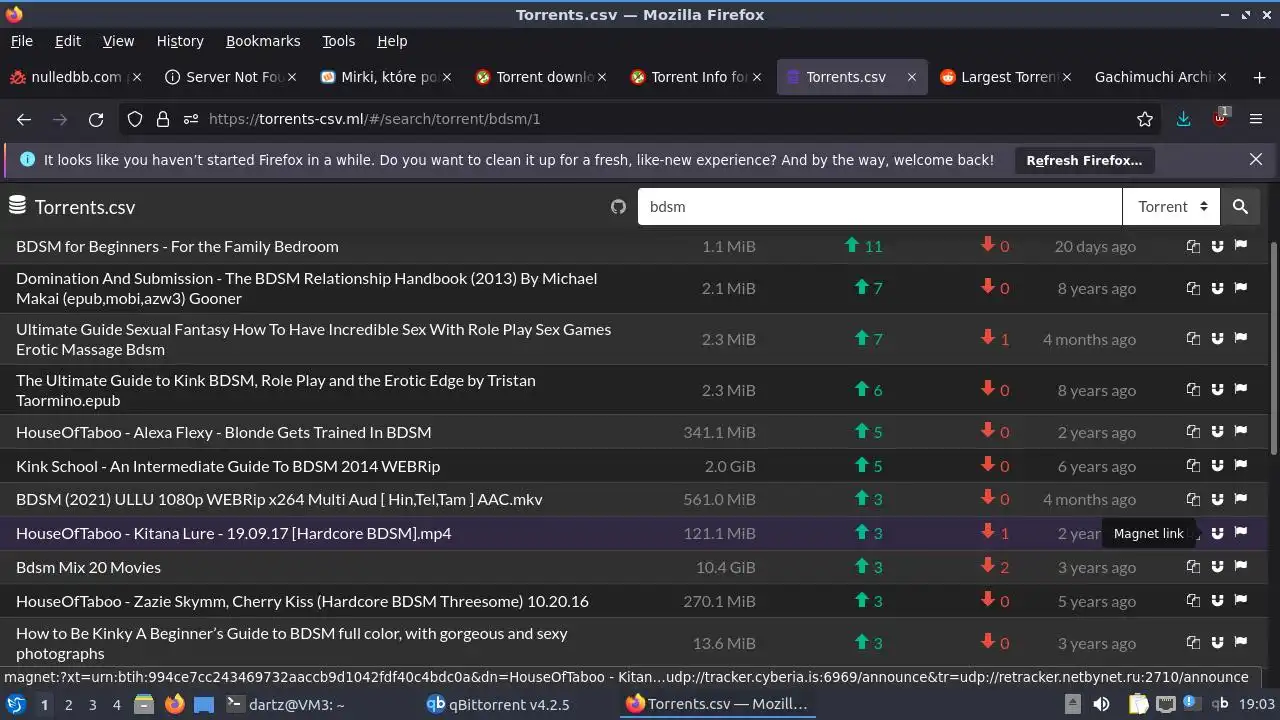
Task: Close the active Torrents.csv tab
Action: (x=911, y=77)
